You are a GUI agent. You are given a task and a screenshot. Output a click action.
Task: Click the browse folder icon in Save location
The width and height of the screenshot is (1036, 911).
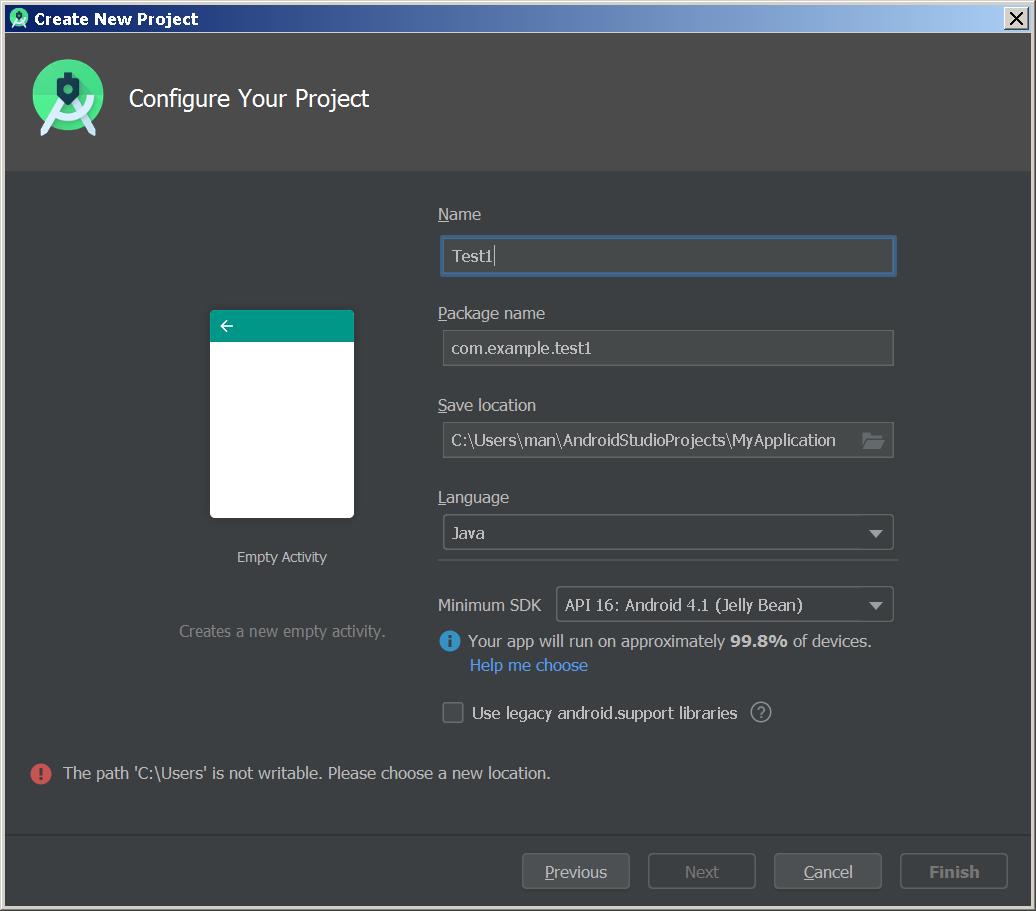tap(872, 441)
